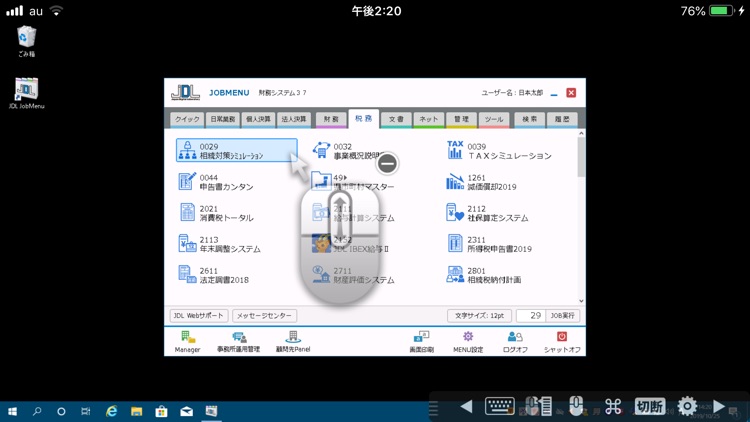Launch 2311 所得税申告書2019
Screen dimensions: 750x422
point(488,244)
